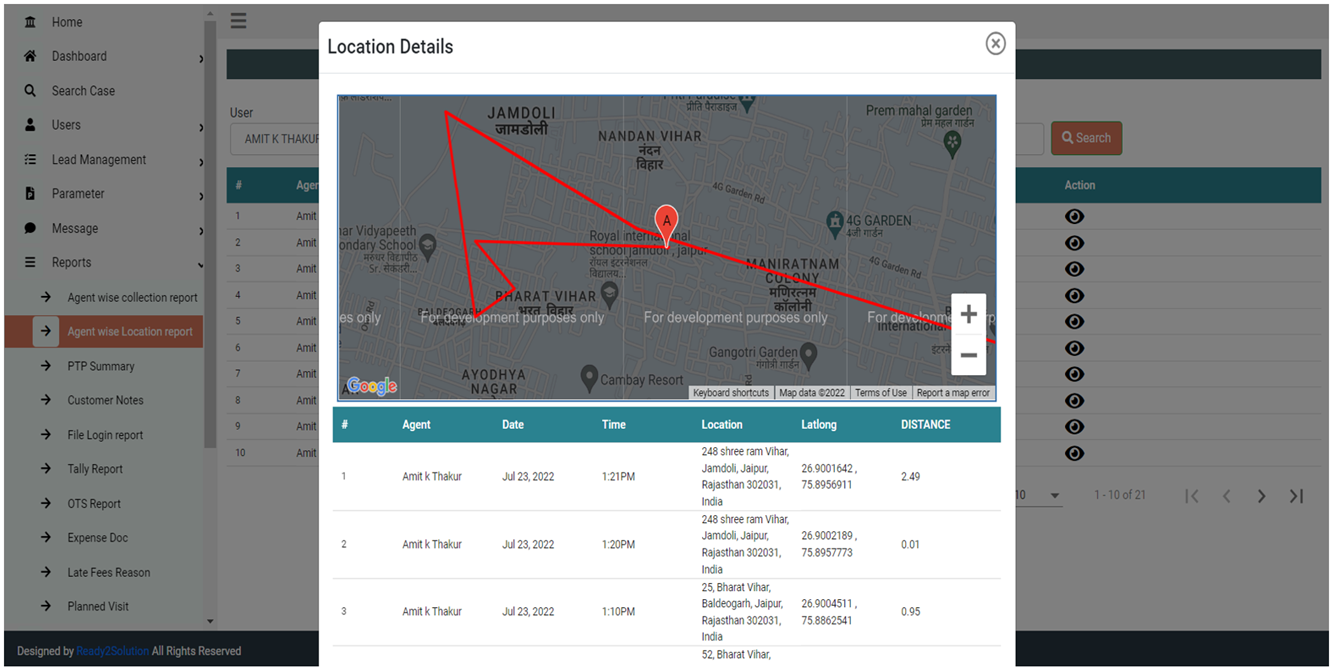Select Search Case in the sidebar
This screenshot has height=668, width=1333.
[27, 90]
